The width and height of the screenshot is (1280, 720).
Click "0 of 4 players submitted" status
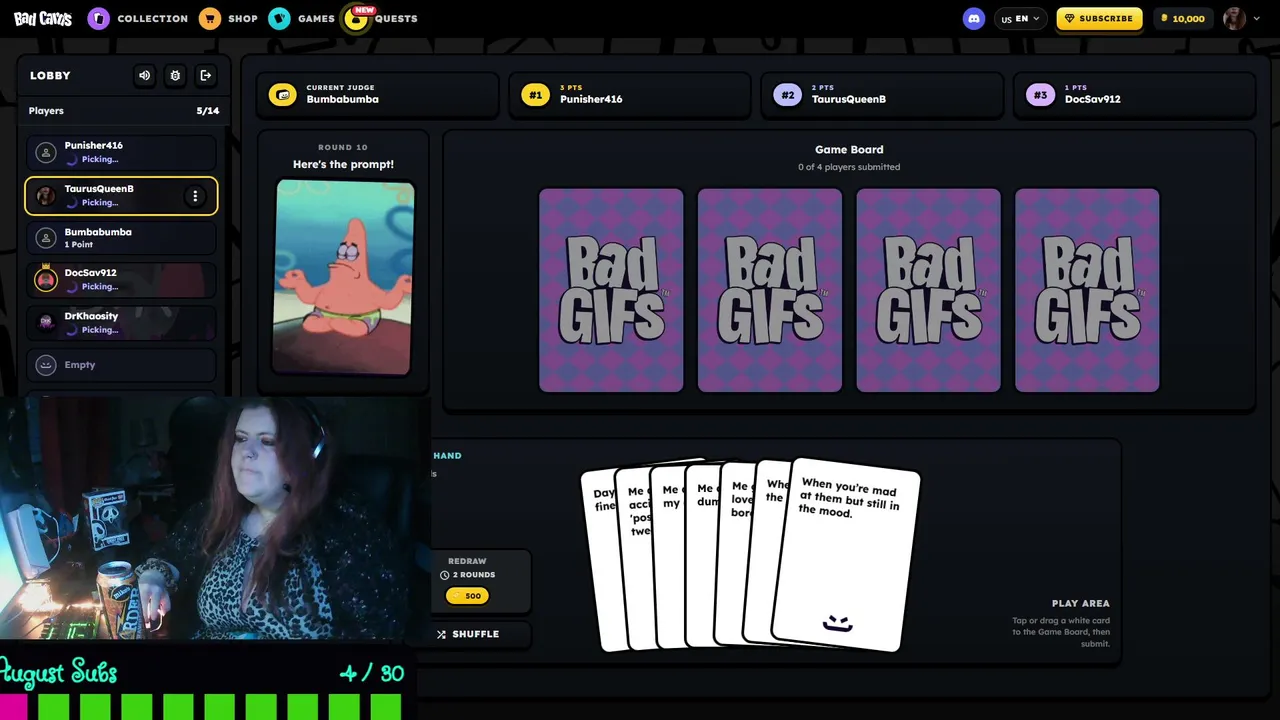849,167
